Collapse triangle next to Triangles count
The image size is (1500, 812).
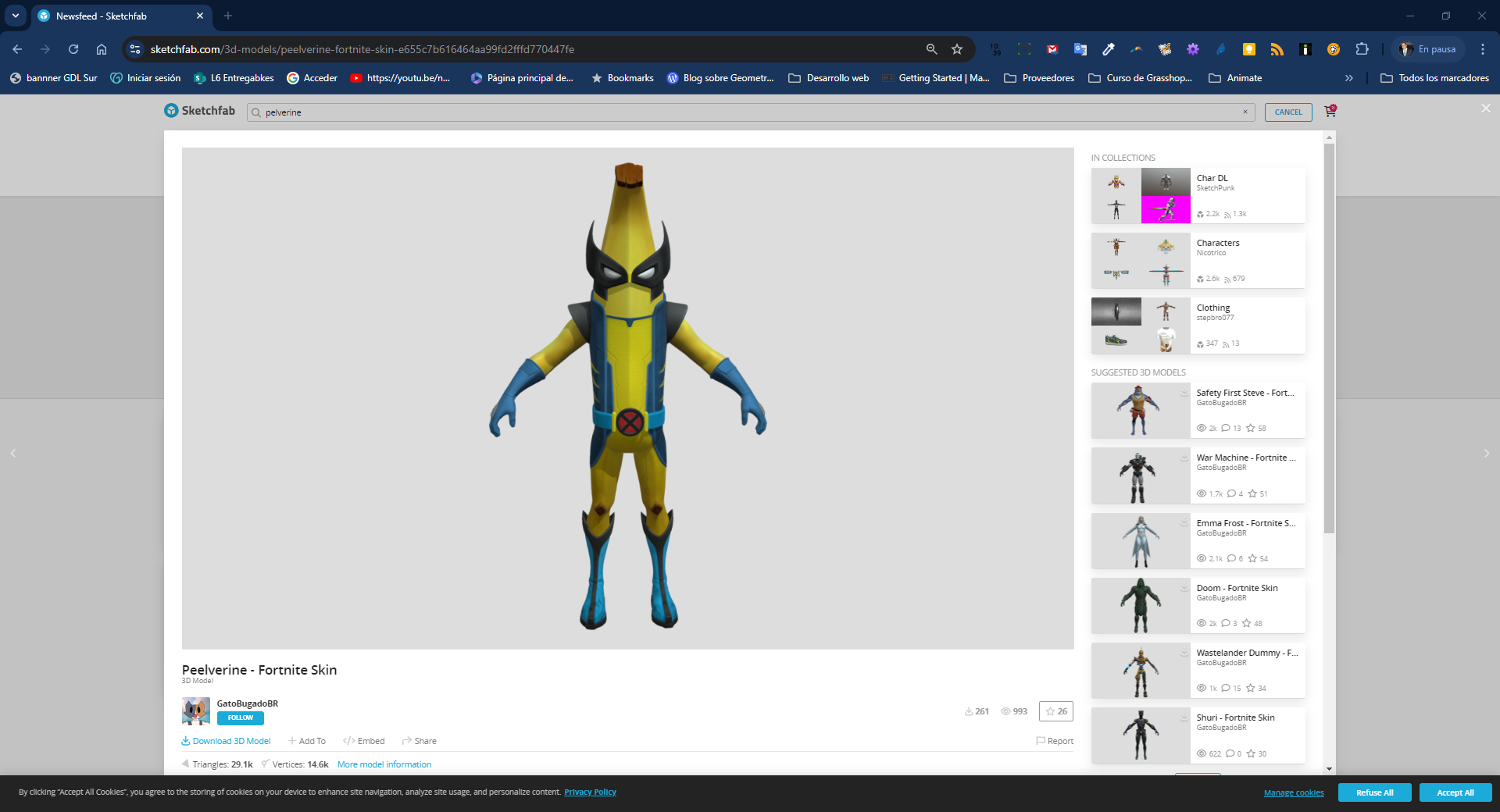(x=185, y=764)
